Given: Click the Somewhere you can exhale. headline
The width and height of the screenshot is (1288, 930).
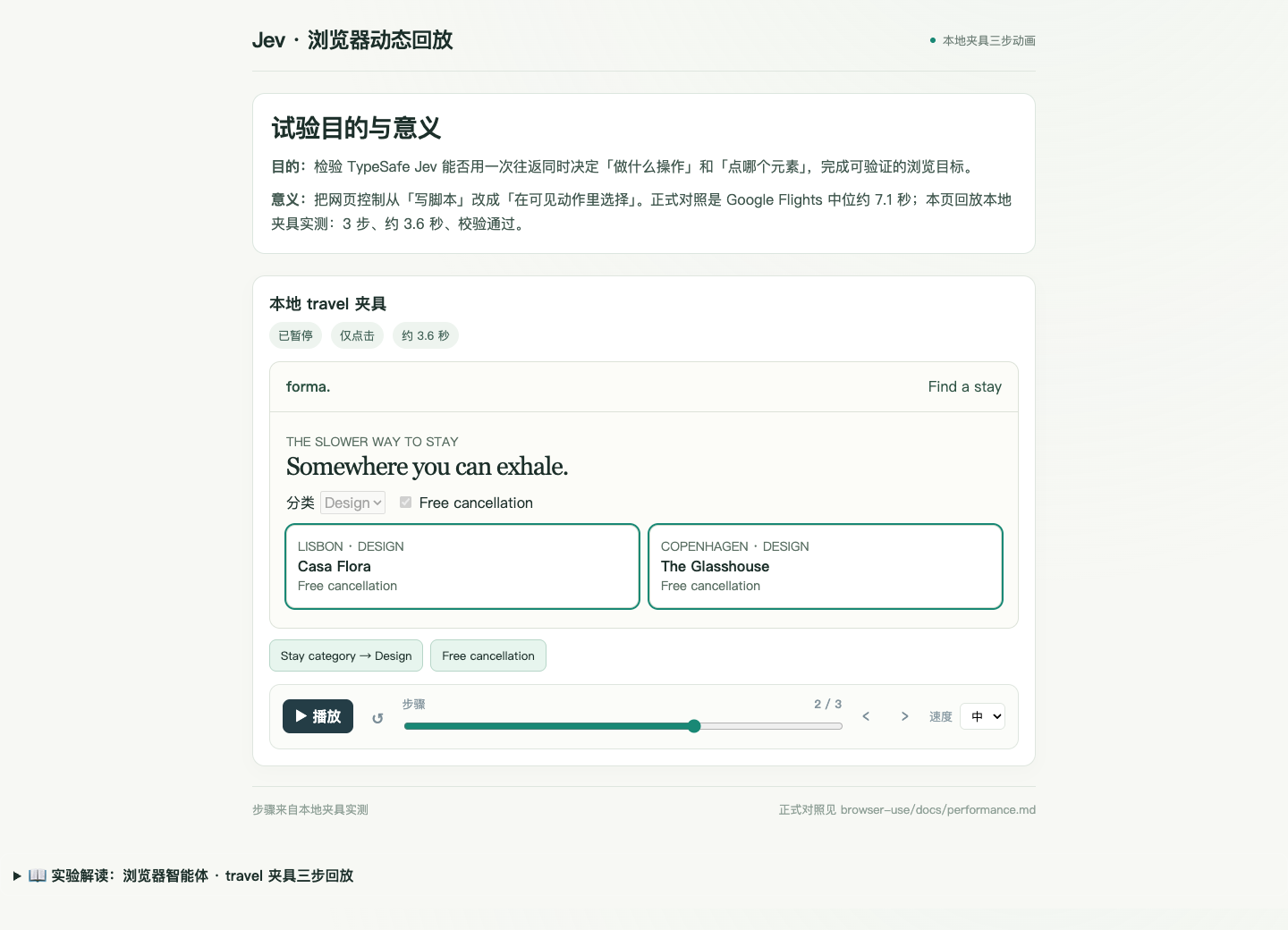Looking at the screenshot, I should point(427,467).
